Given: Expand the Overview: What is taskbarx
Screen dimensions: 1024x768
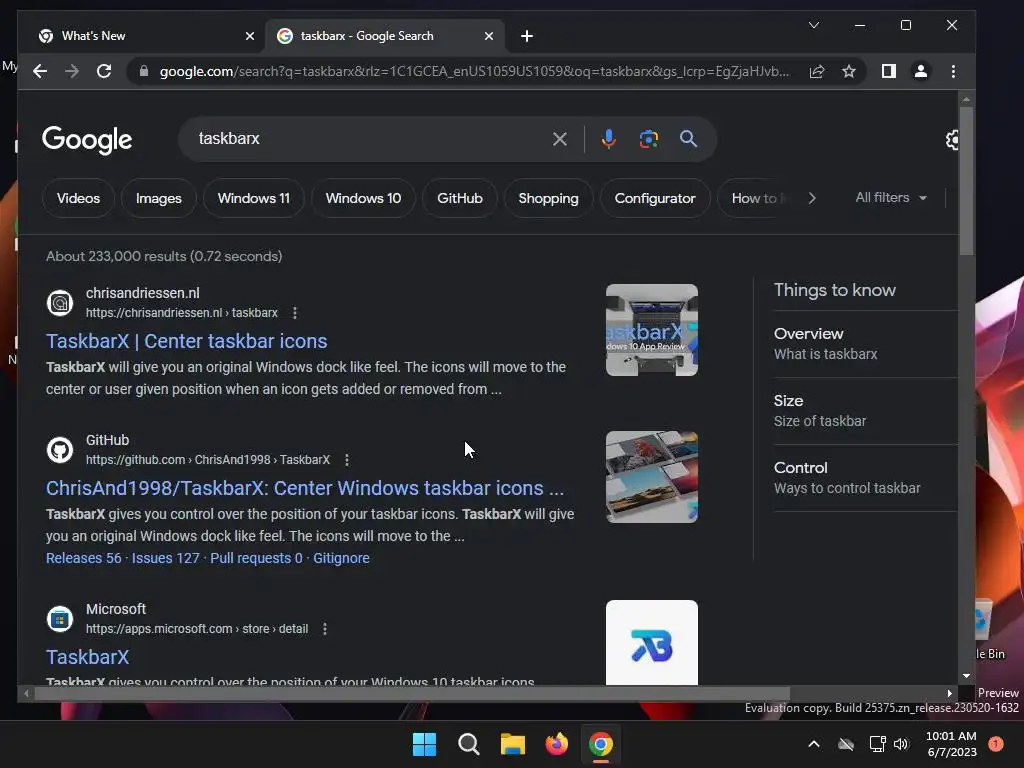Looking at the screenshot, I should pos(865,344).
